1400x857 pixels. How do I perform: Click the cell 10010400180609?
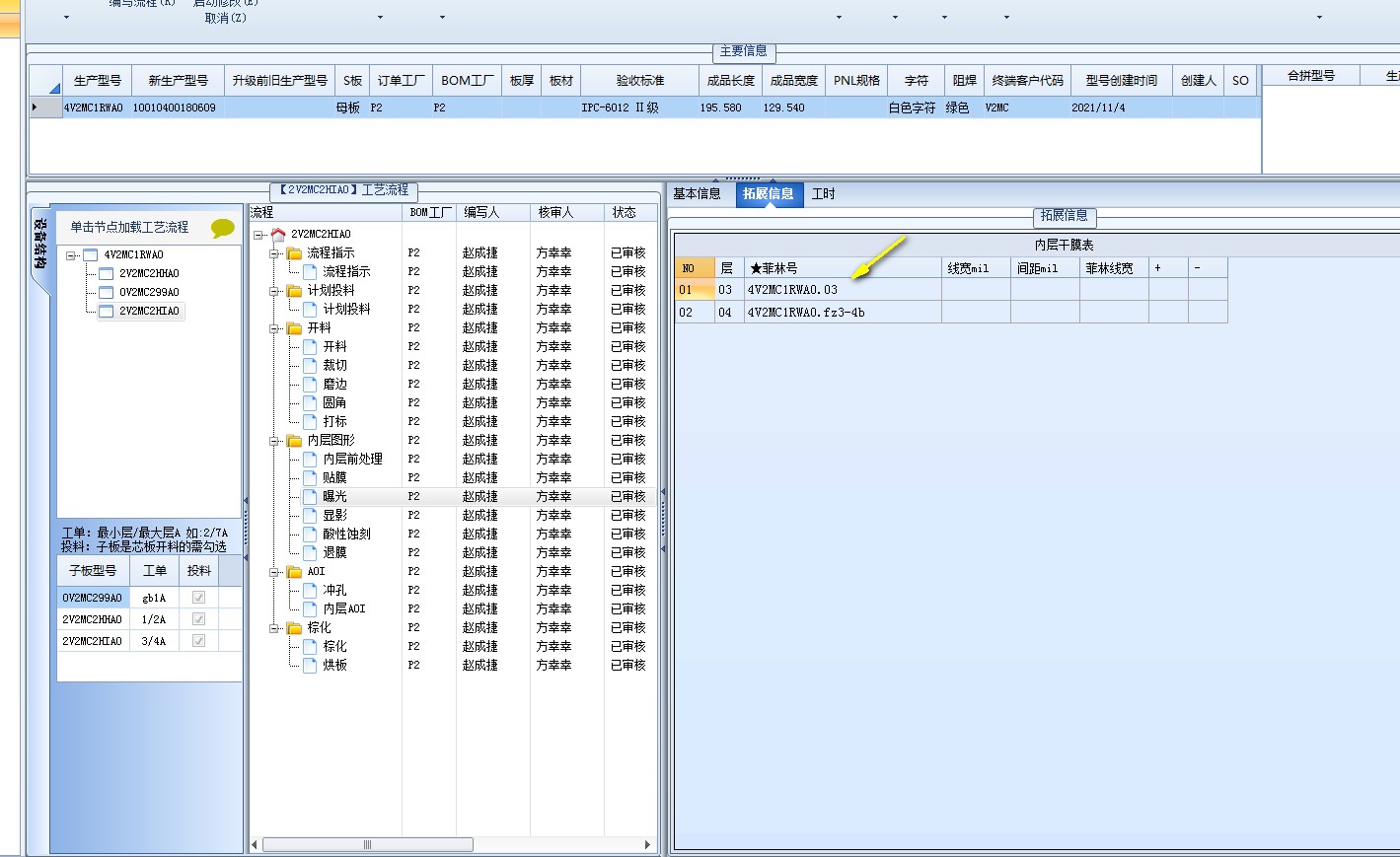[178, 108]
